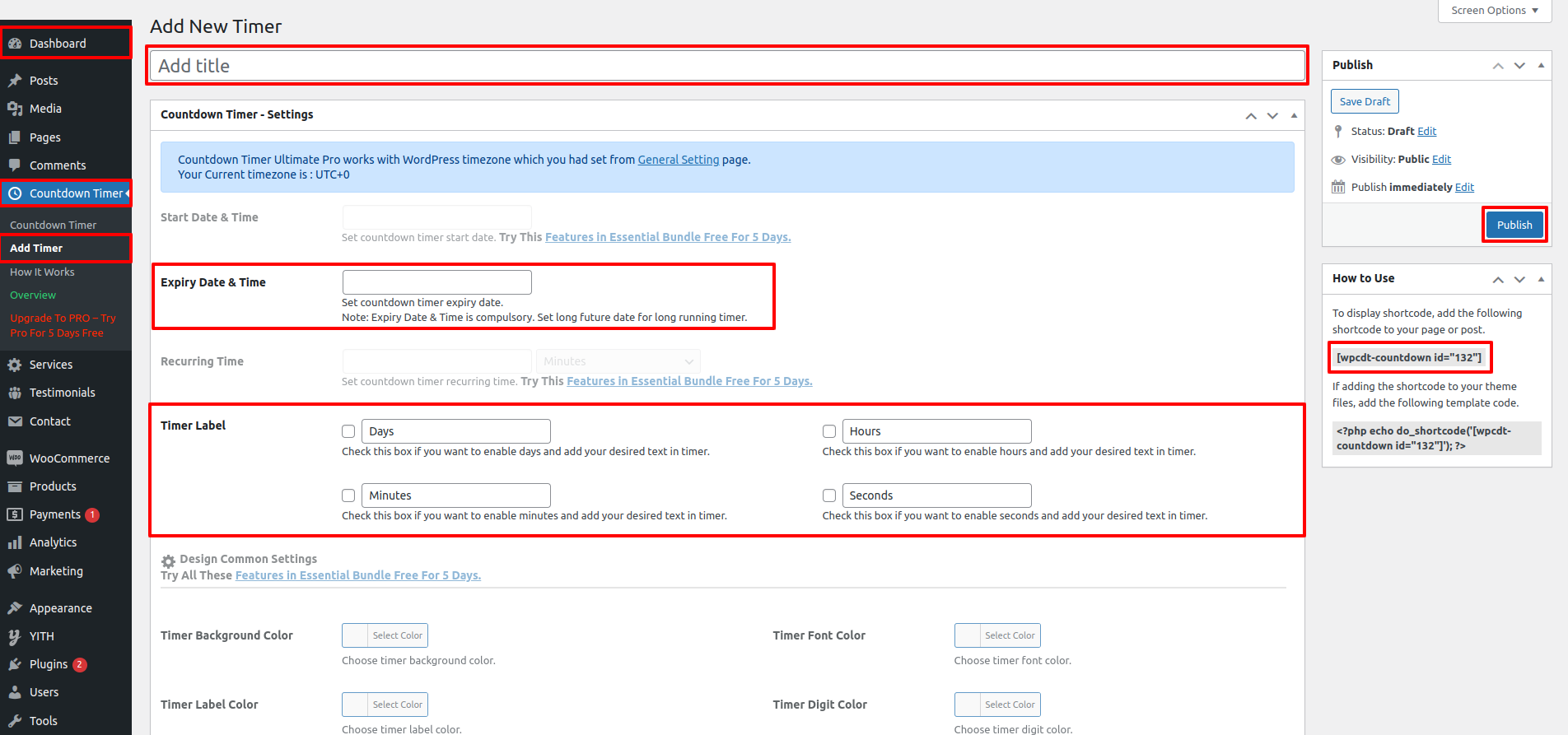Select Timer Label Color swatch
The image size is (1568, 735).
click(385, 705)
